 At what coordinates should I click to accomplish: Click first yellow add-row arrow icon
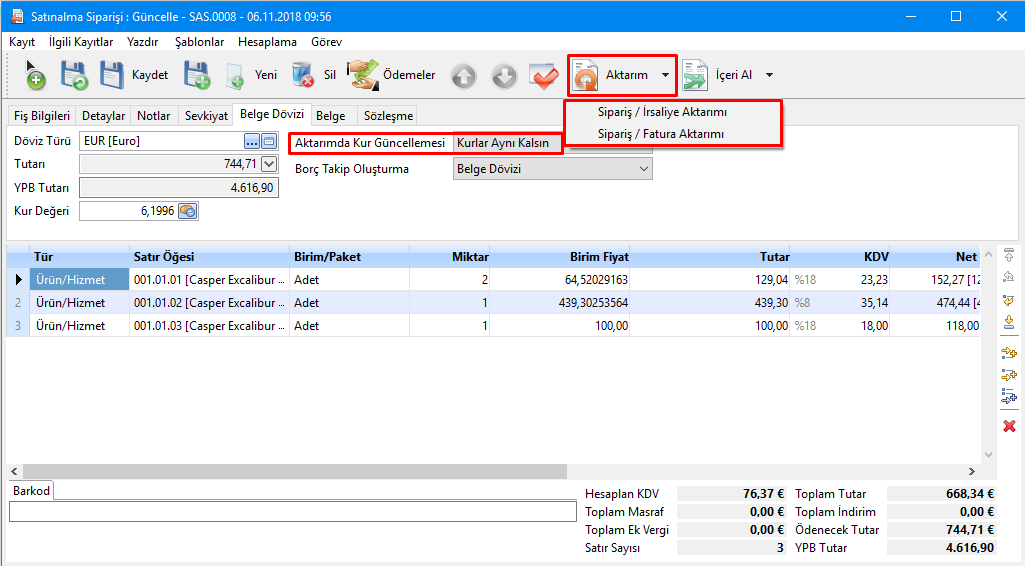[1009, 353]
